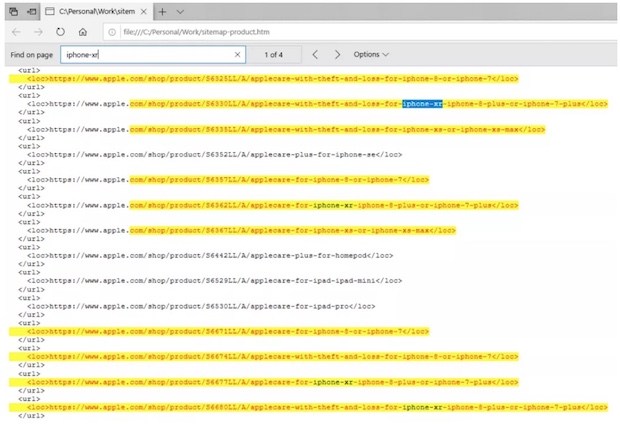Go to next find result
Screen dimensions: 620x441
[x=337, y=55]
